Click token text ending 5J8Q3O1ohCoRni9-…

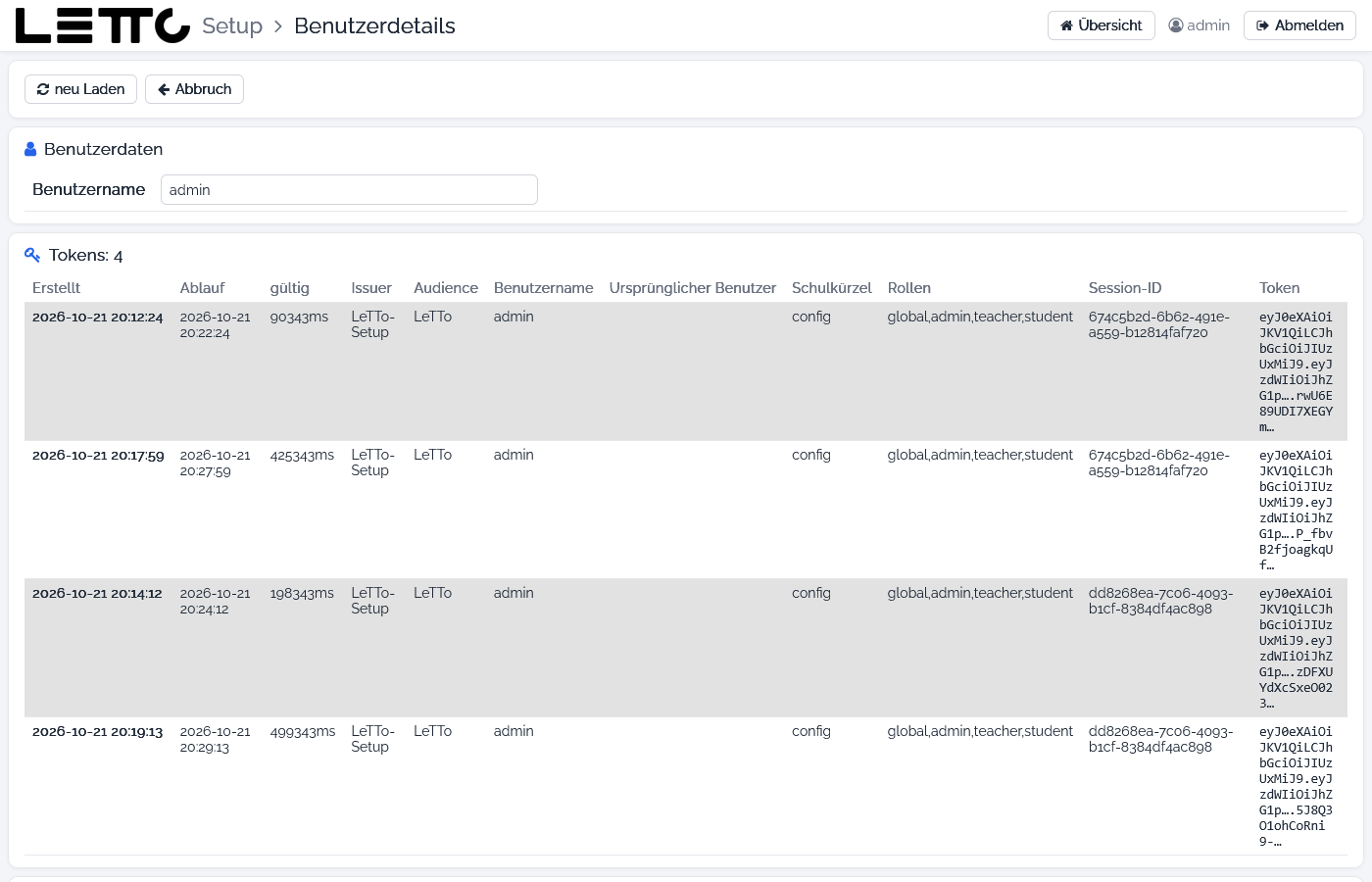(x=1296, y=787)
